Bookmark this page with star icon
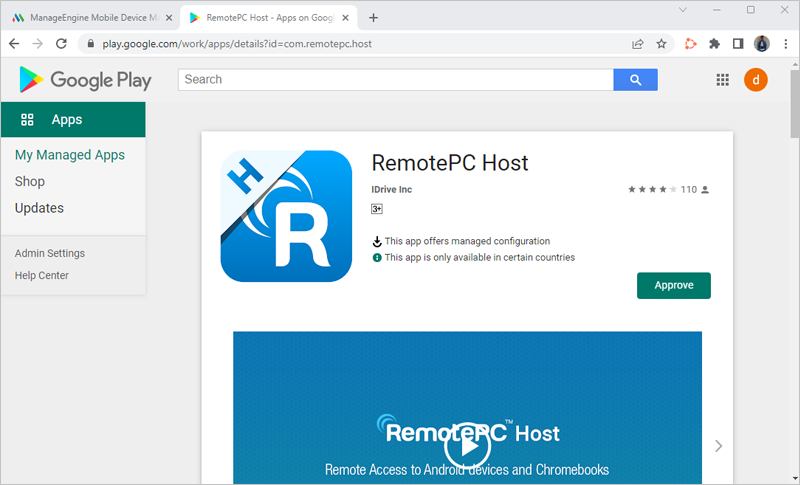 (x=661, y=44)
